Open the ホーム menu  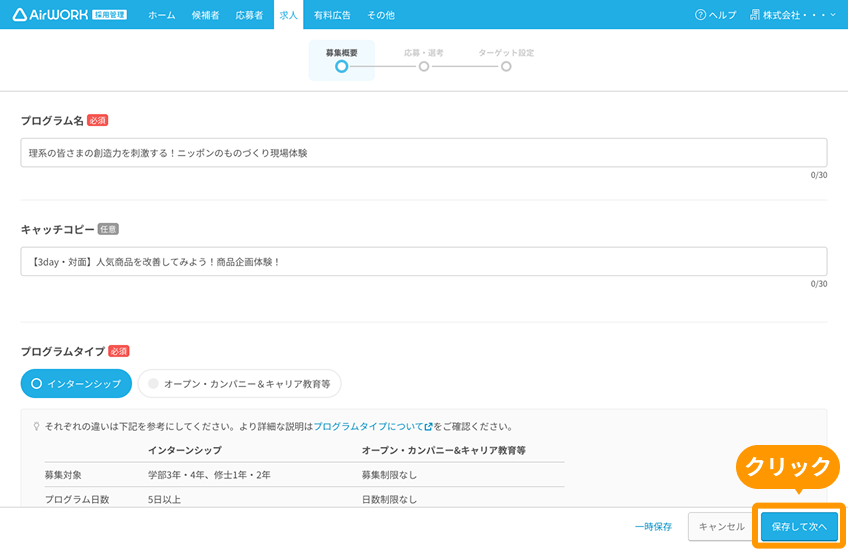pyautogui.click(x=162, y=15)
